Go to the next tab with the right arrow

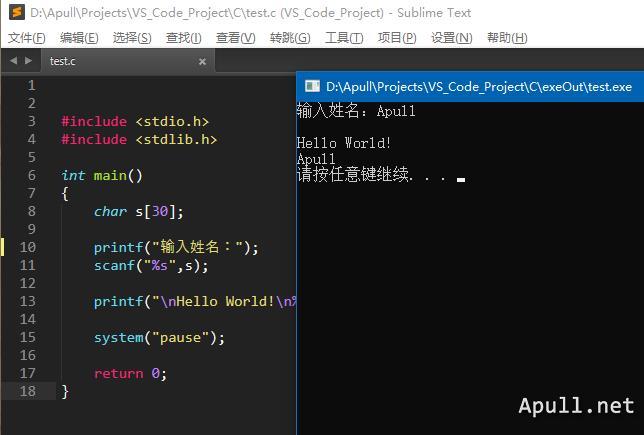[28, 61]
